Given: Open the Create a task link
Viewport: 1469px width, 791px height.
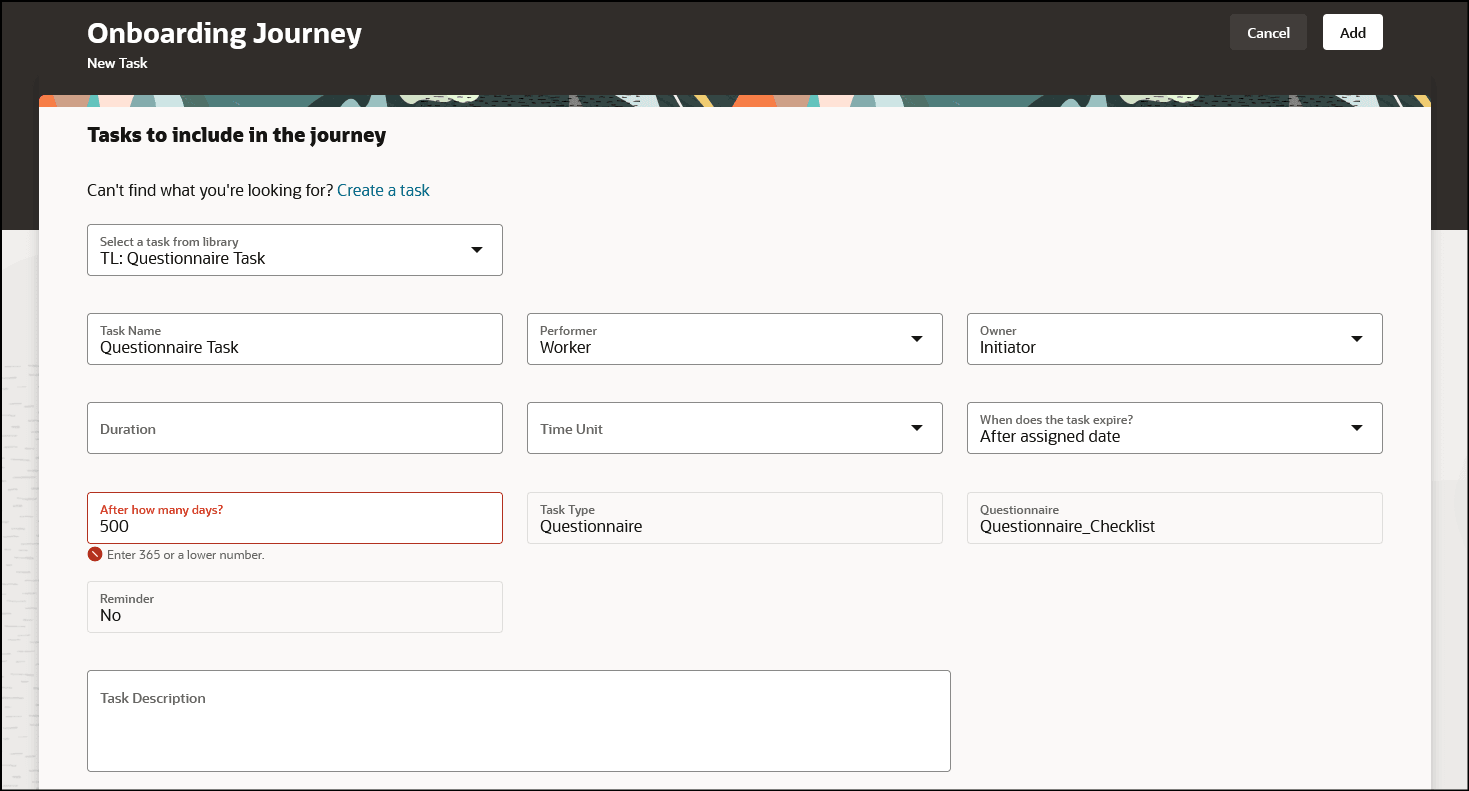Looking at the screenshot, I should click(383, 190).
